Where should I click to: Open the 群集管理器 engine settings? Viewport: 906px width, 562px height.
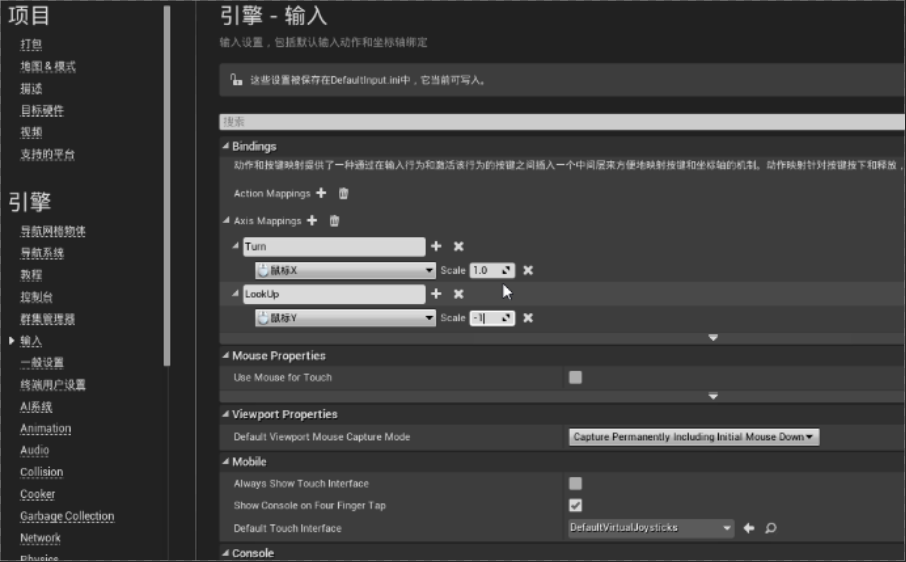pos(47,319)
